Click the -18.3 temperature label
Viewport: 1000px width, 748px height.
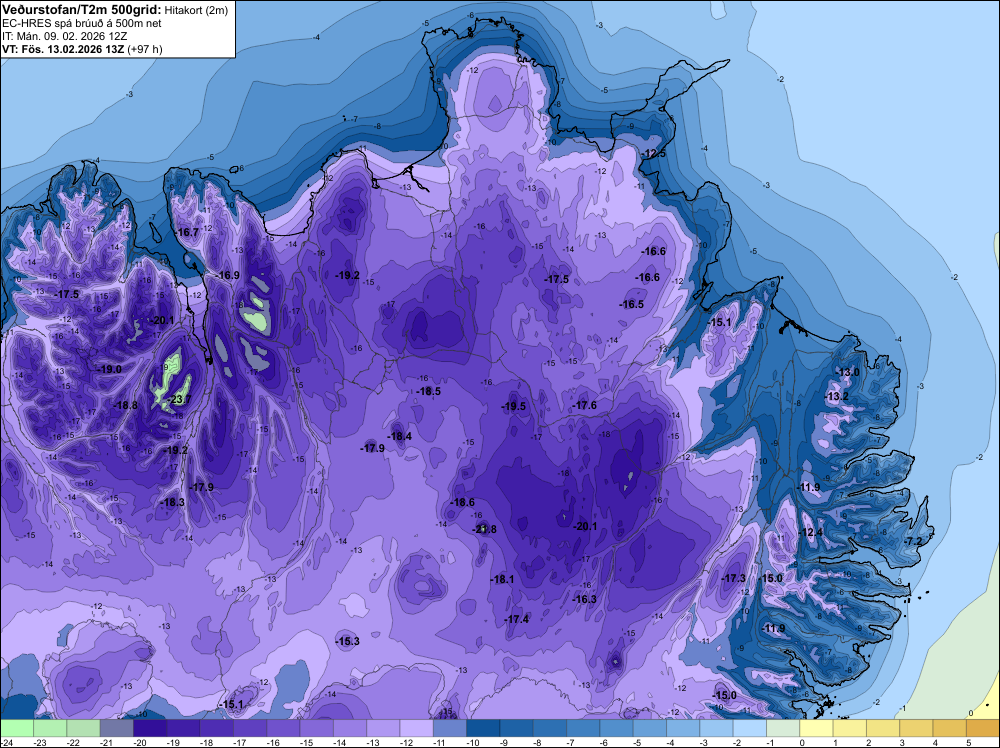coord(172,502)
